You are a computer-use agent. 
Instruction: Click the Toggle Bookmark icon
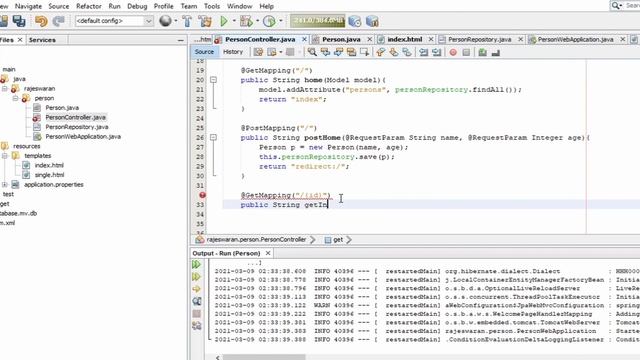407,52
